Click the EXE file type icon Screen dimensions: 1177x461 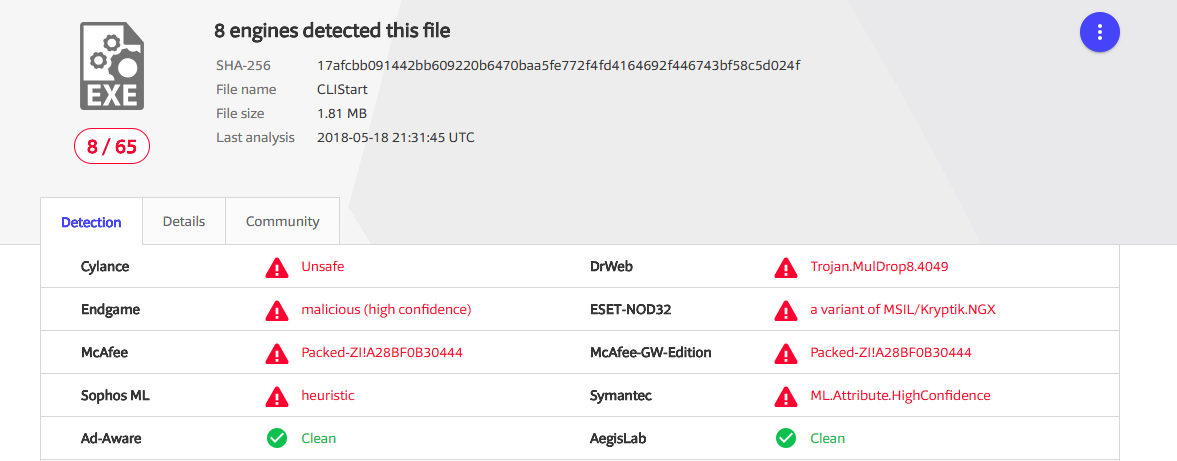pos(111,66)
